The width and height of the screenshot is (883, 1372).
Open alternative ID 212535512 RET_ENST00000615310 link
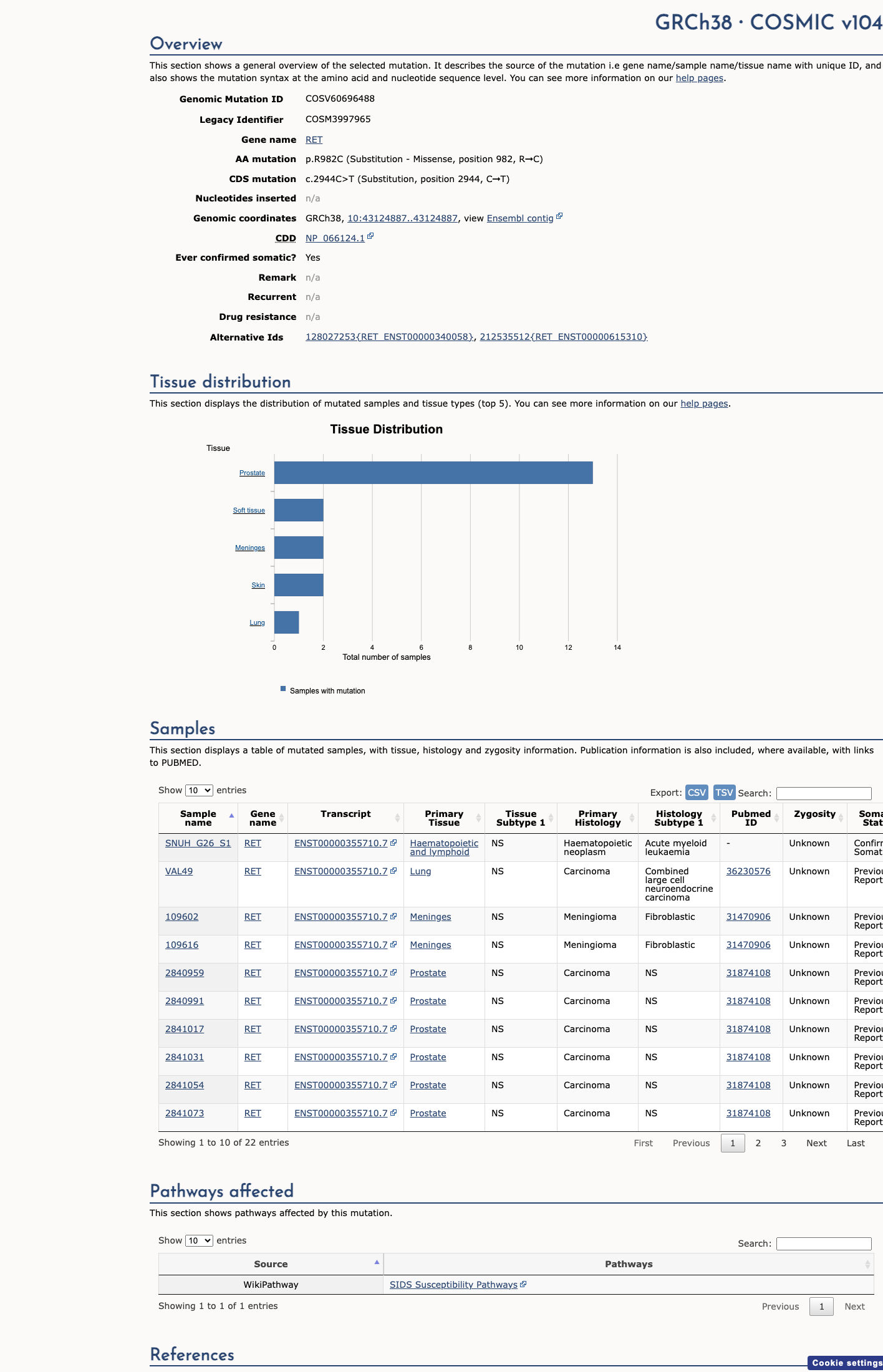564,337
